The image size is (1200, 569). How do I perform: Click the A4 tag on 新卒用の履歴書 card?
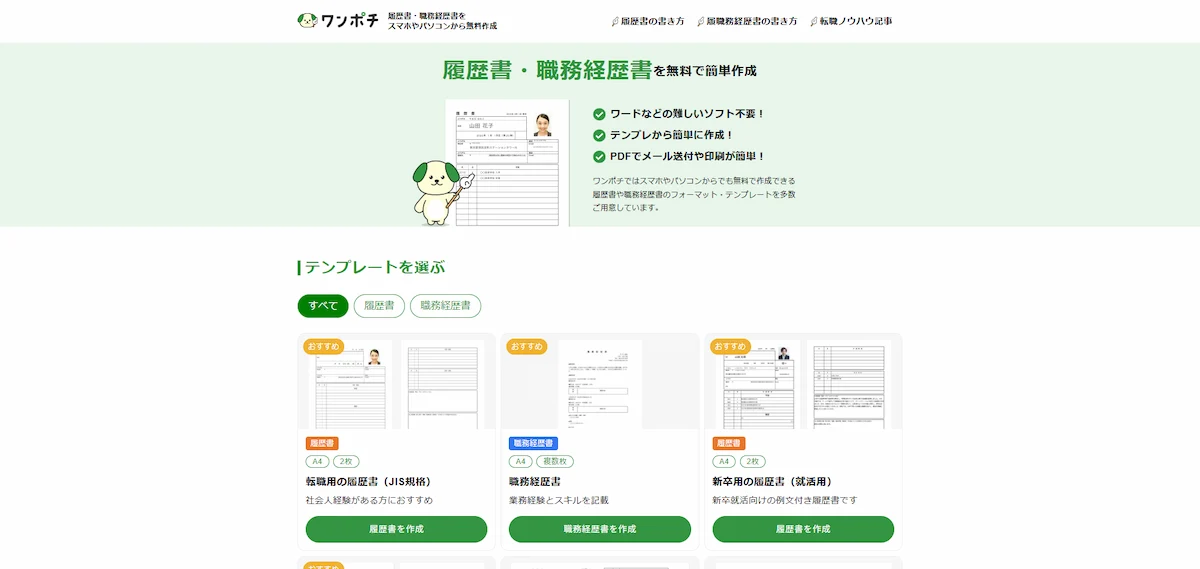pyautogui.click(x=724, y=461)
